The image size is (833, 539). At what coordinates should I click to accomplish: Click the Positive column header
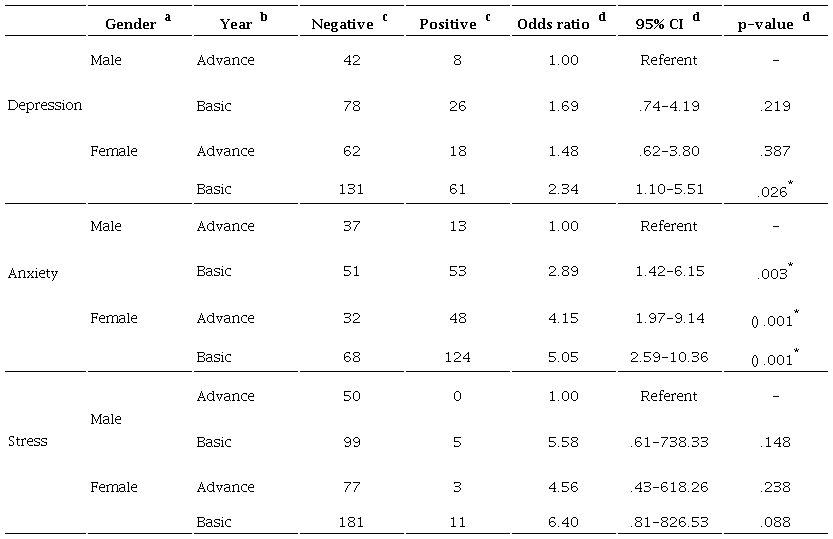click(447, 24)
